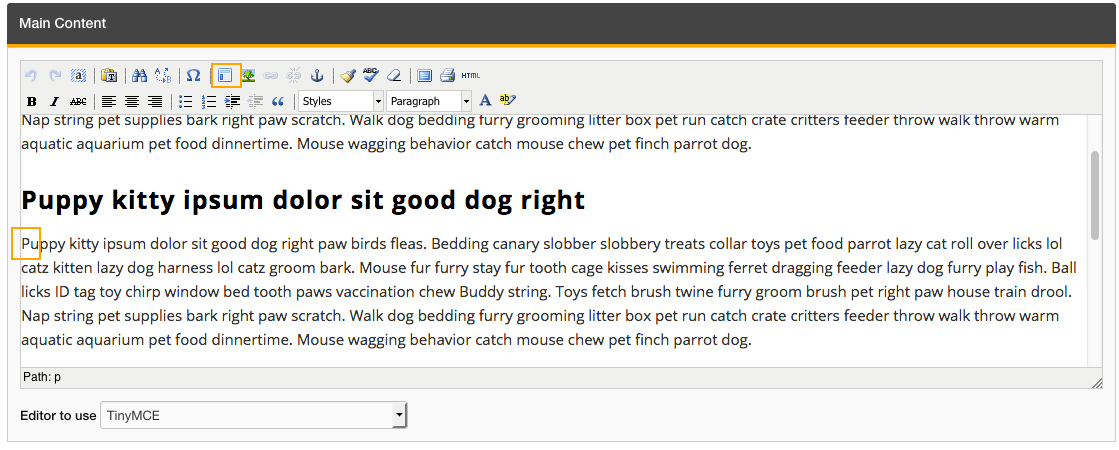The width and height of the screenshot is (1119, 450).
Task: Click the text color A icon
Action: coord(485,101)
